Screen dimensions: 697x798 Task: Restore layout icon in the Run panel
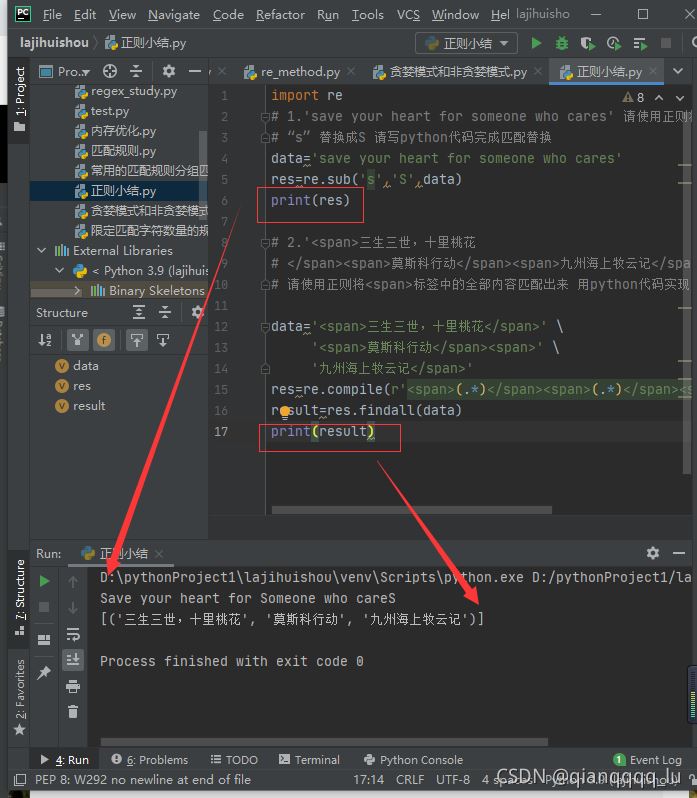coord(44,640)
